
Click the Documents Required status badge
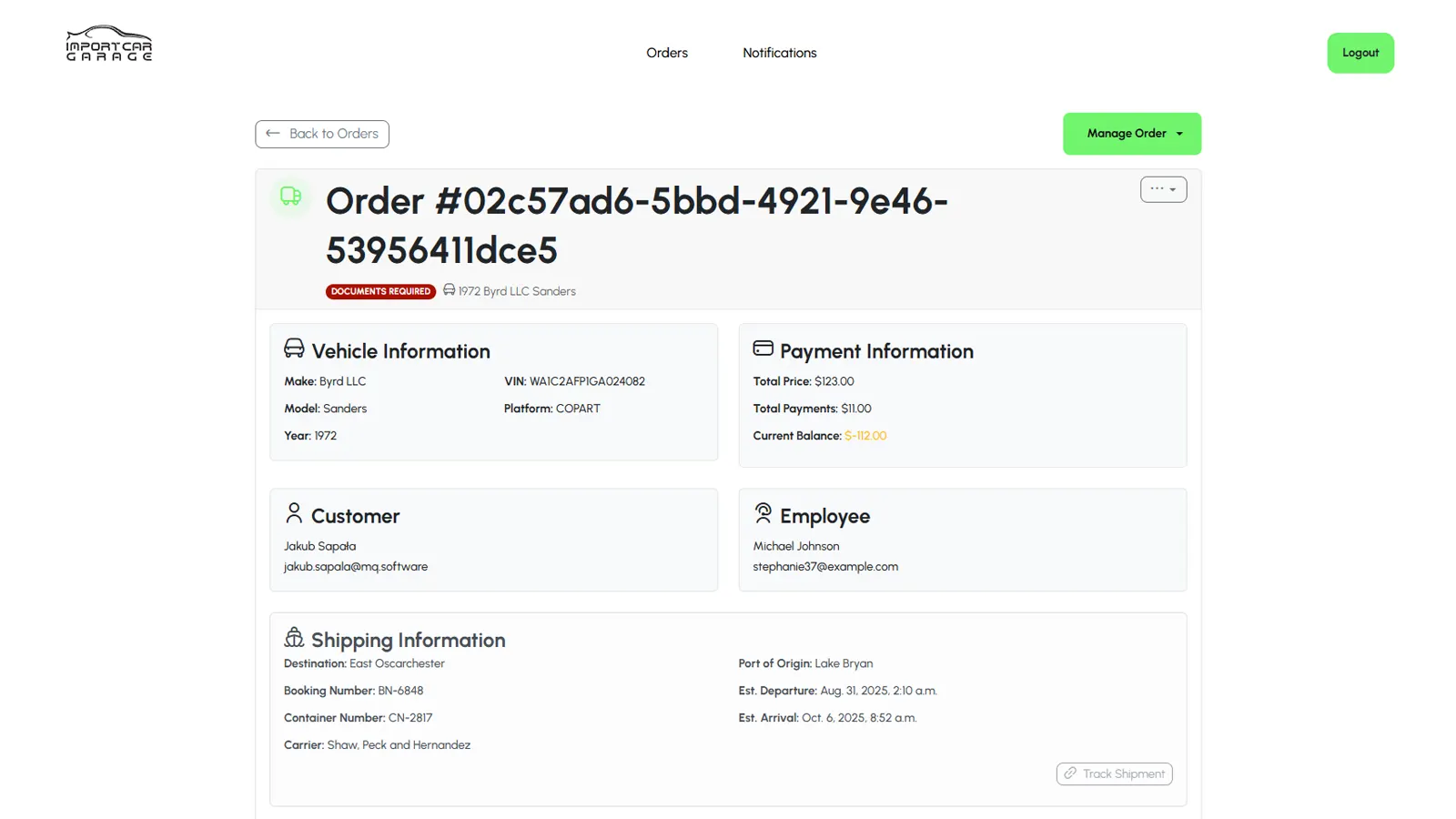point(380,291)
